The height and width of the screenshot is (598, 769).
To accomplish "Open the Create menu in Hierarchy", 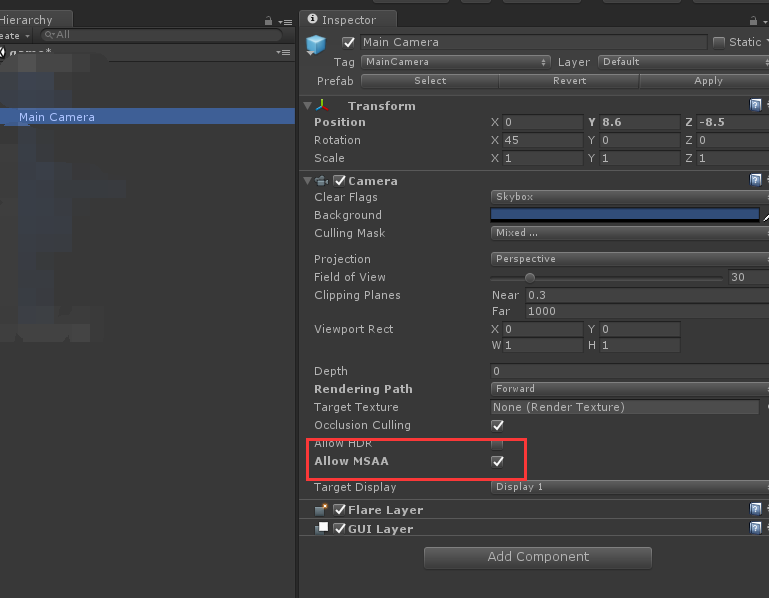I will (15, 36).
